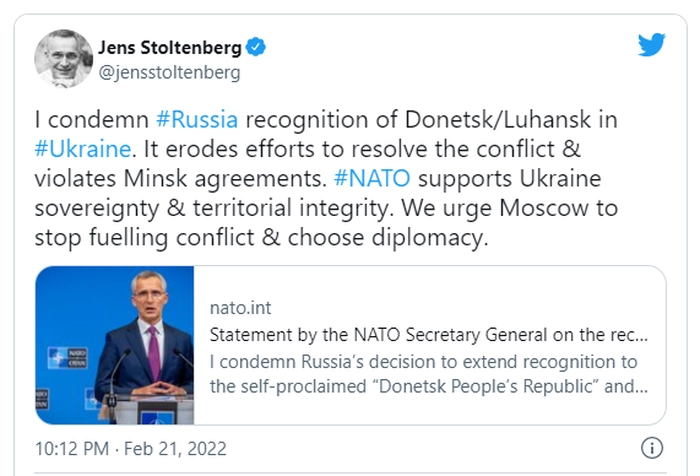Viewport: 700px width, 476px height.
Task: Open the @jensstoltenberg handle
Action: 169,72
